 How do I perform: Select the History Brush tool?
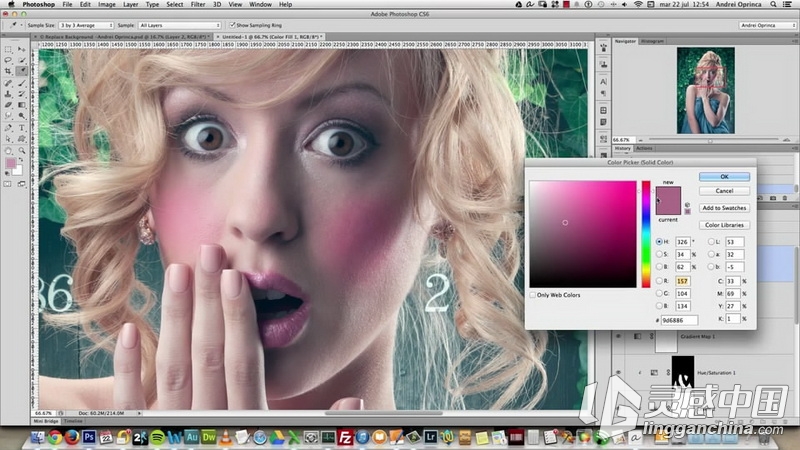pyautogui.click(x=21, y=94)
